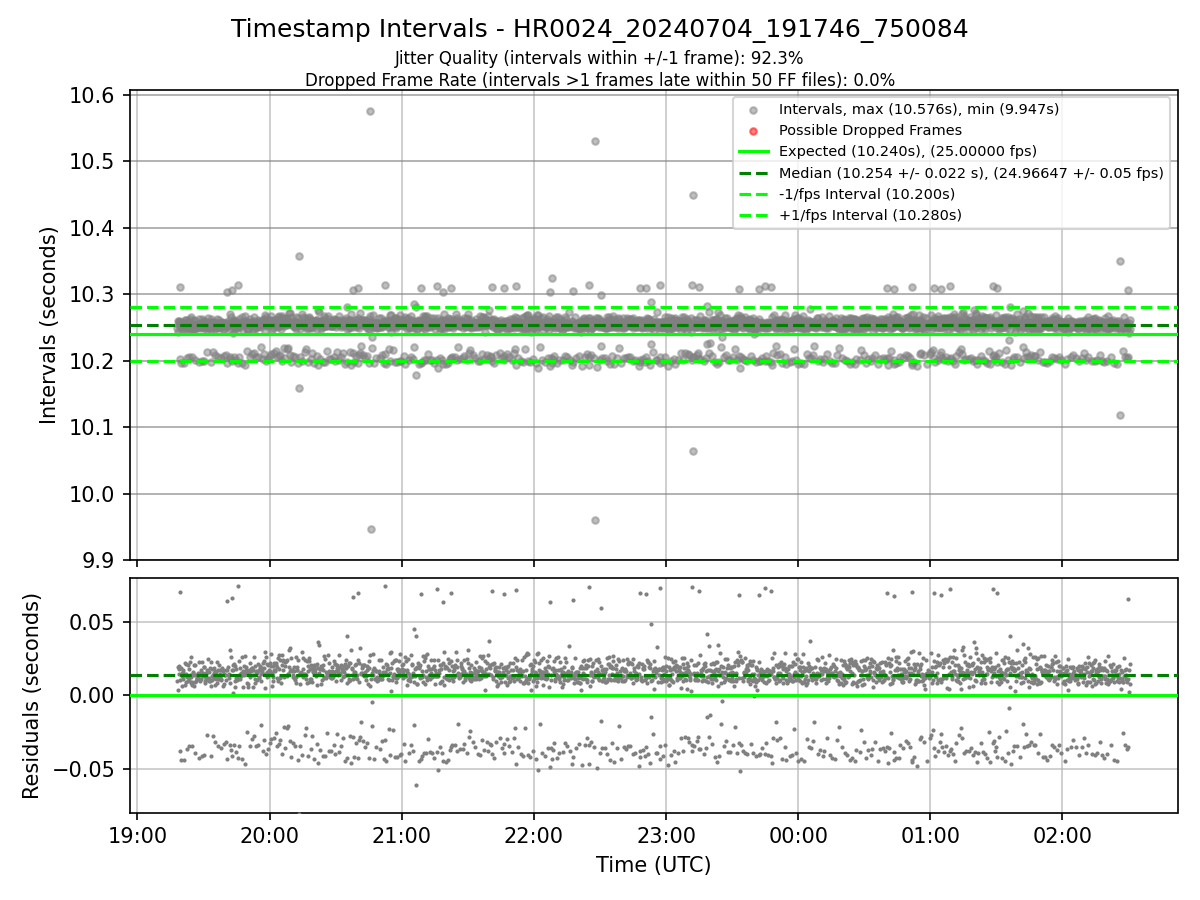The height and width of the screenshot is (900, 1200).
Task: Click the low outlier point near 10.06 seconds after 23:00
Action: click(x=693, y=451)
